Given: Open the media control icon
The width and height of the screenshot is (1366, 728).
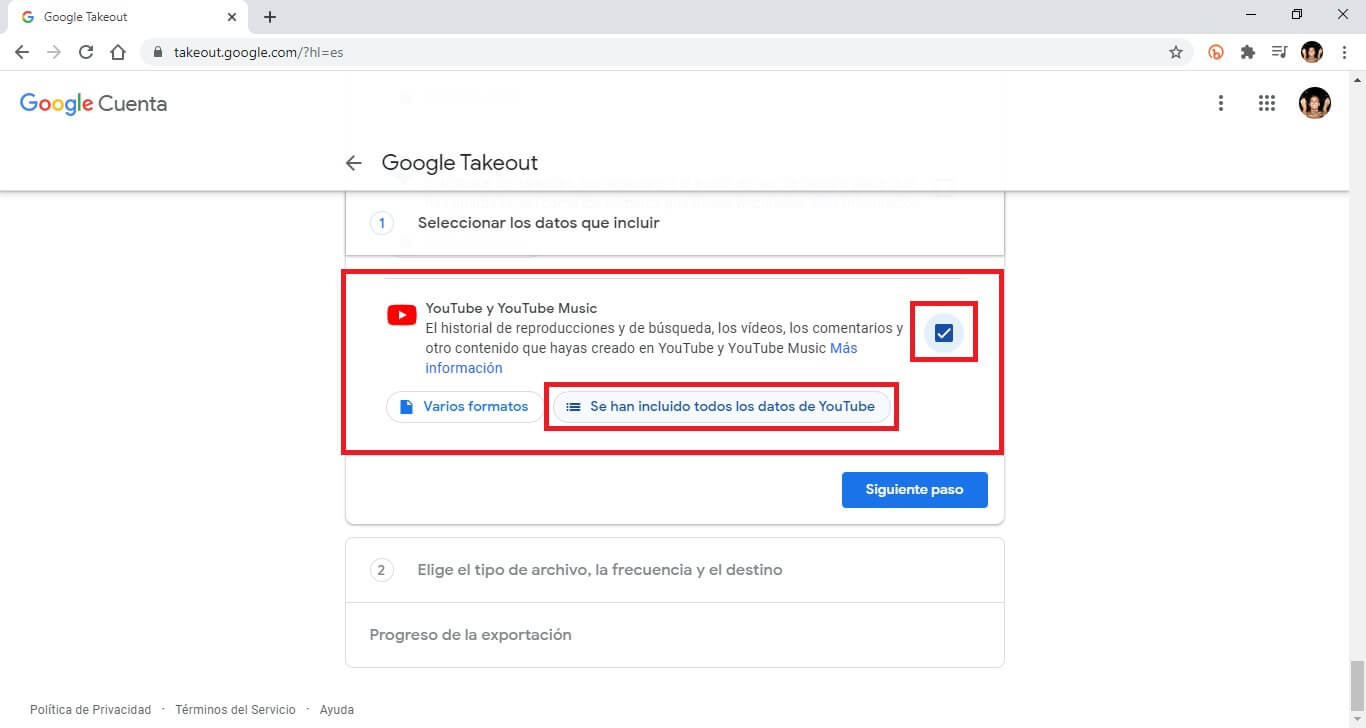Looking at the screenshot, I should (1279, 52).
